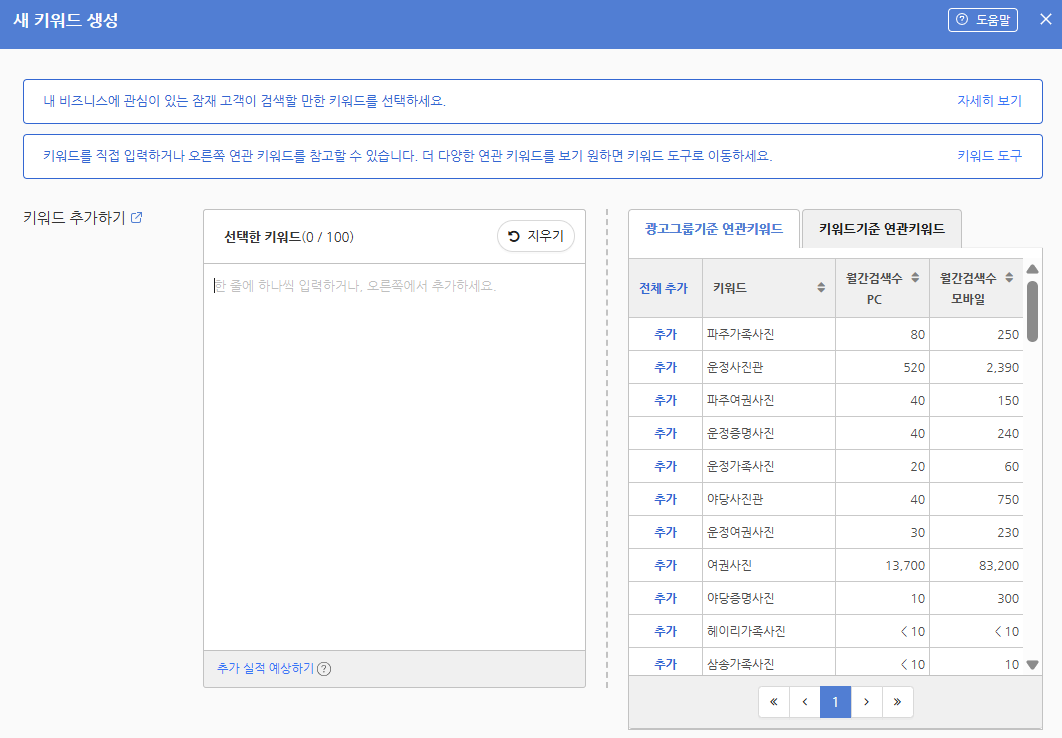Open 키워드 도구 link
The height and width of the screenshot is (738, 1062).
pos(989,156)
